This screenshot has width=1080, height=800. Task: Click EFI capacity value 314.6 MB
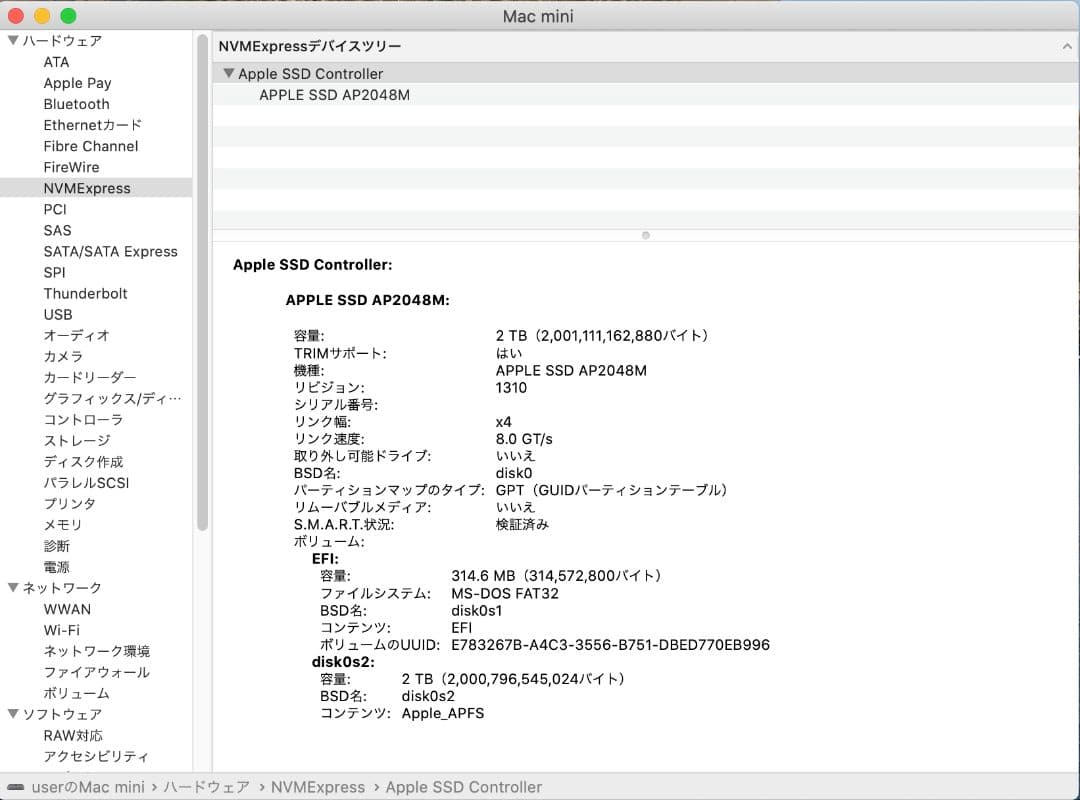click(557, 575)
